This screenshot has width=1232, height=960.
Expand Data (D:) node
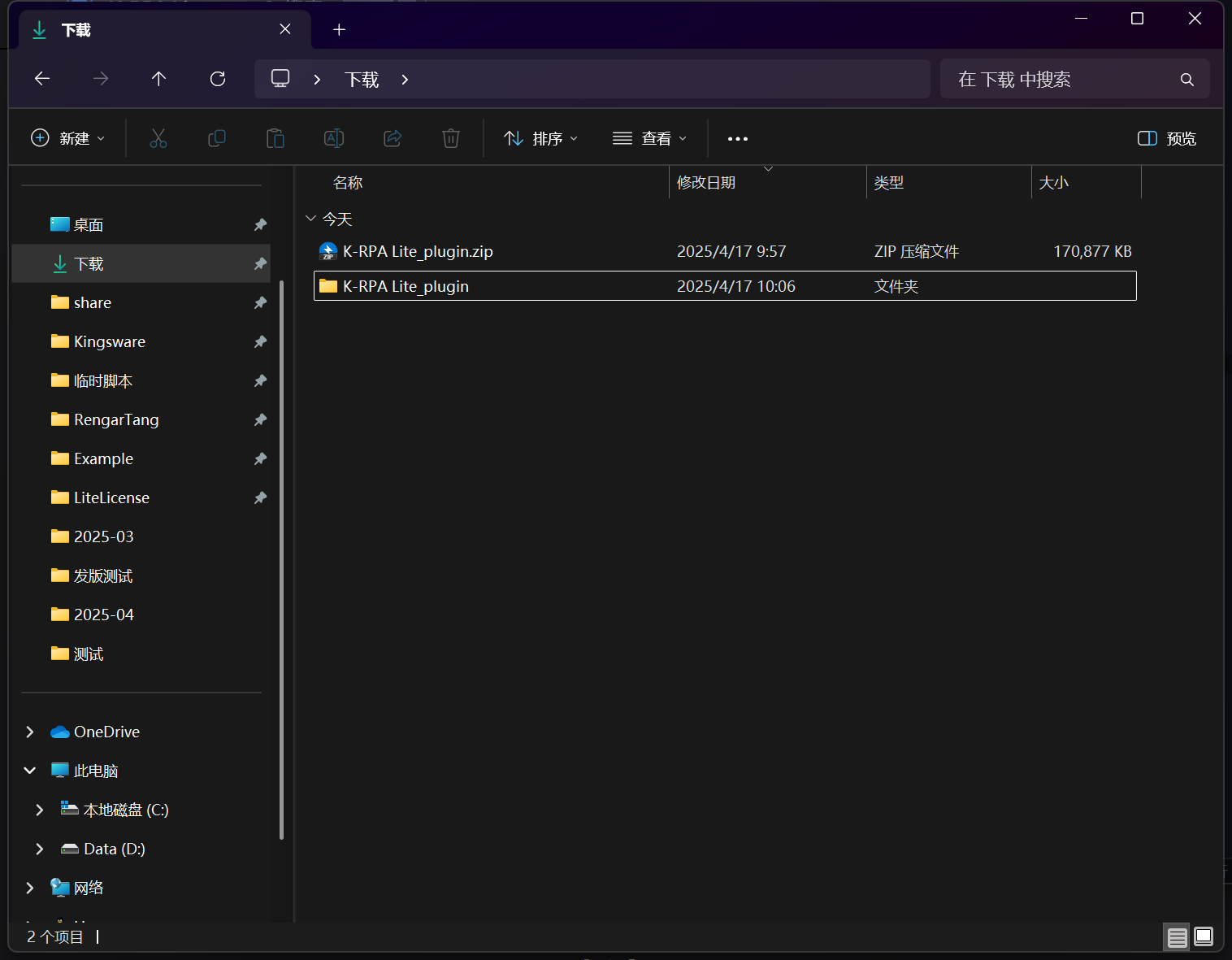pyautogui.click(x=40, y=849)
